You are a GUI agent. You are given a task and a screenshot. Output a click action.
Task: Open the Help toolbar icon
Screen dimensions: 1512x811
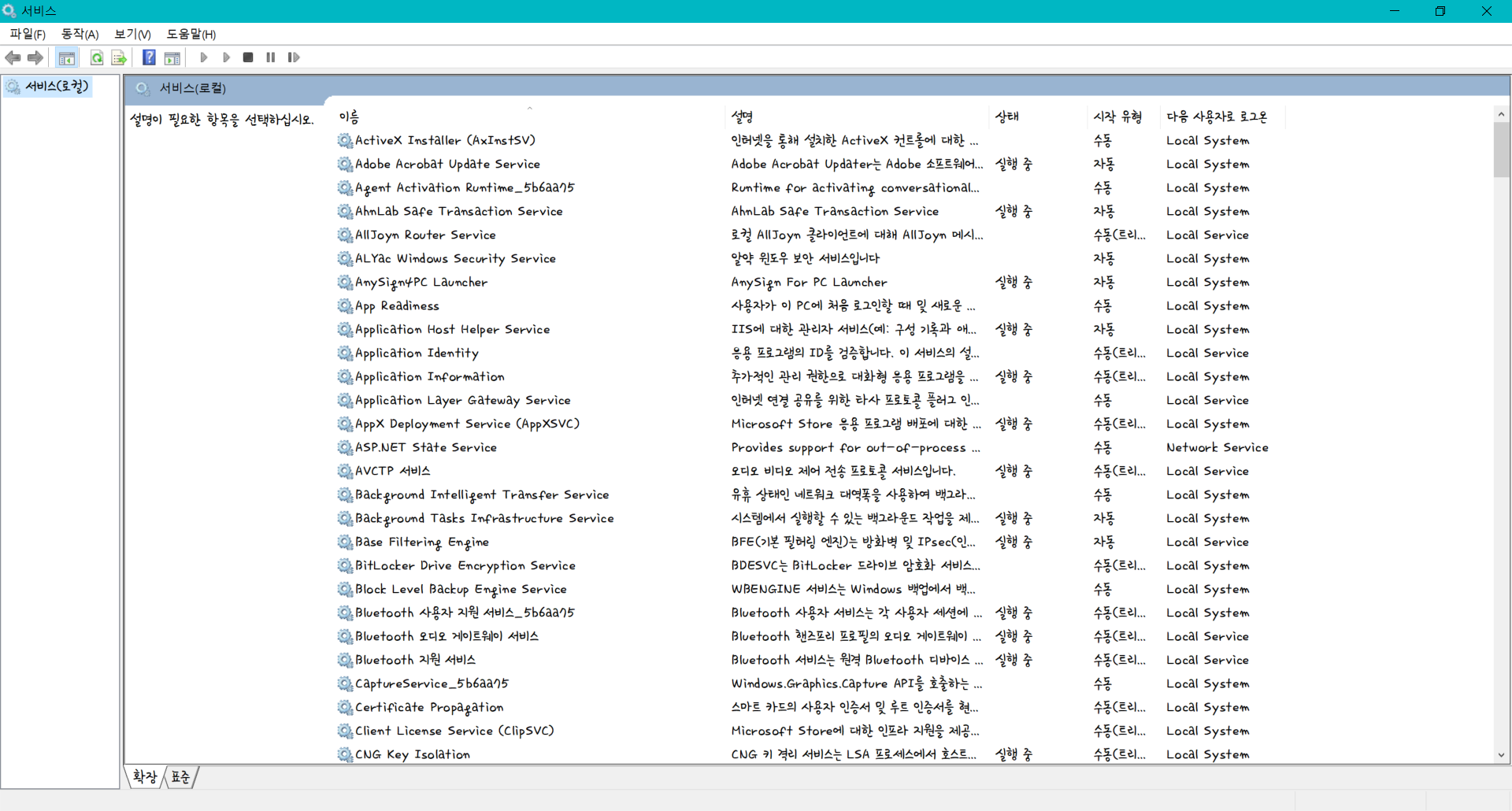click(149, 57)
